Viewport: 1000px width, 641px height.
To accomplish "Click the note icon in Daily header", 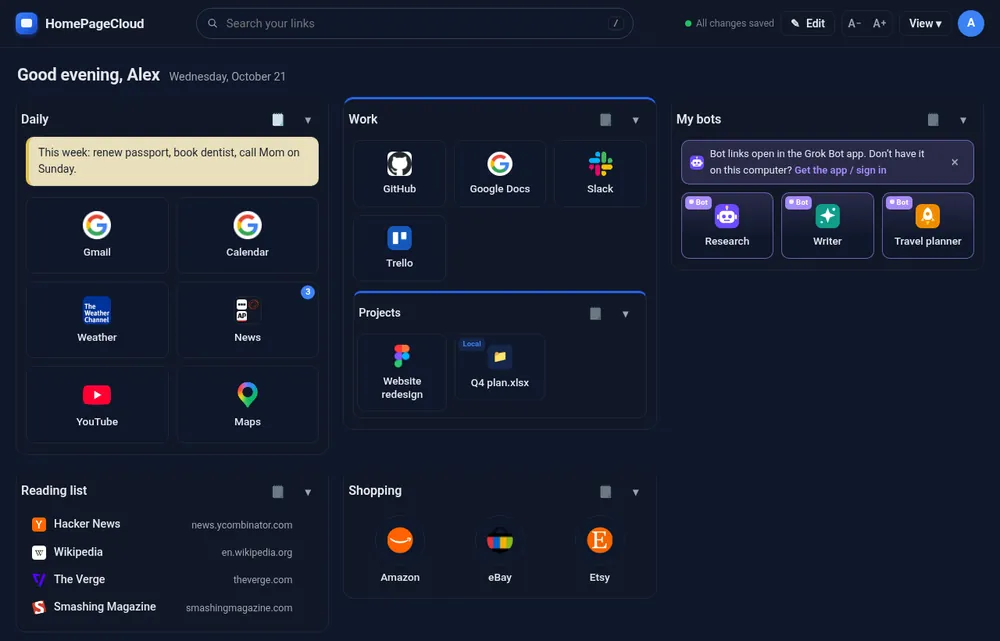I will point(278,119).
